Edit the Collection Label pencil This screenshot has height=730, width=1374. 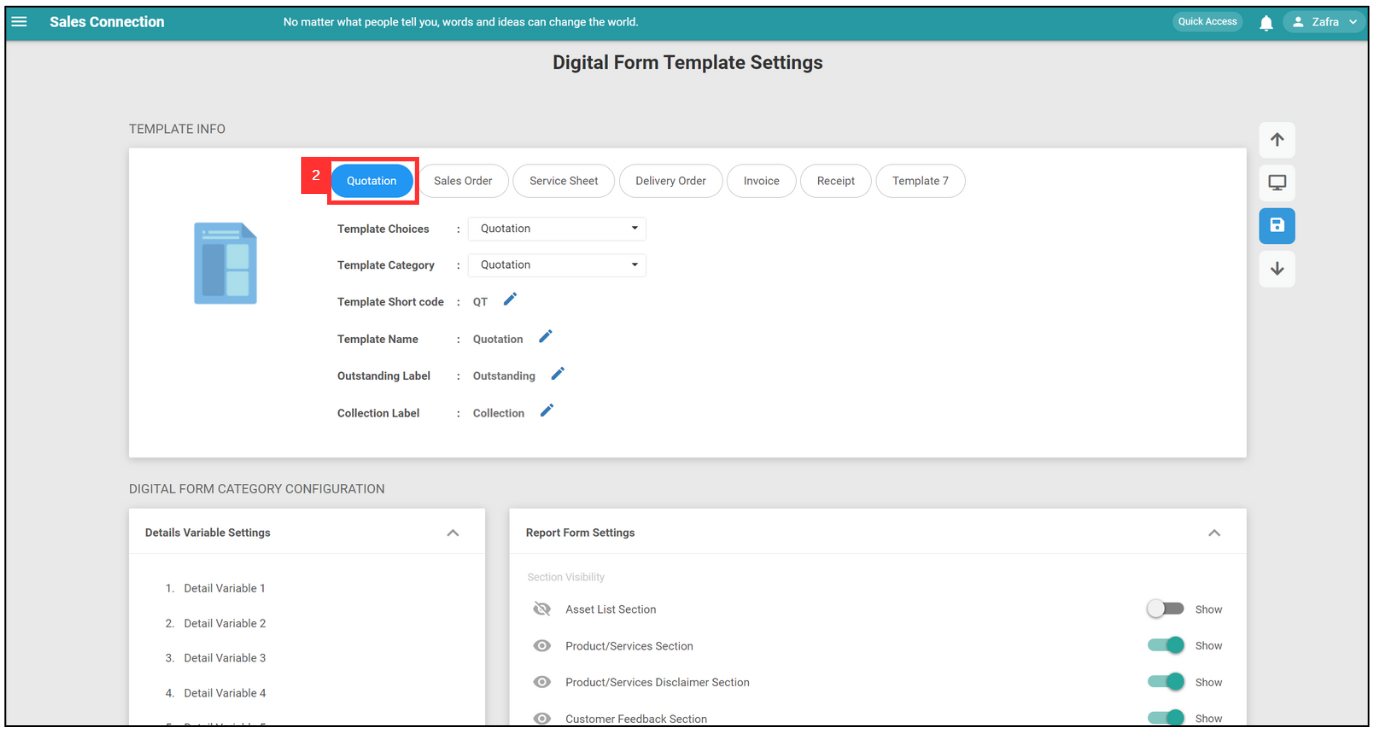pos(547,410)
